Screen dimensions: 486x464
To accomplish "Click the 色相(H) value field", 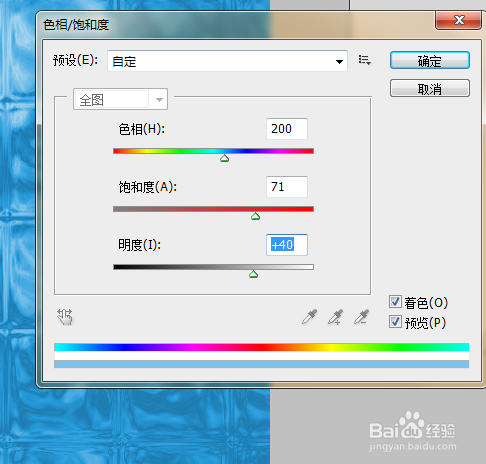I will click(287, 129).
